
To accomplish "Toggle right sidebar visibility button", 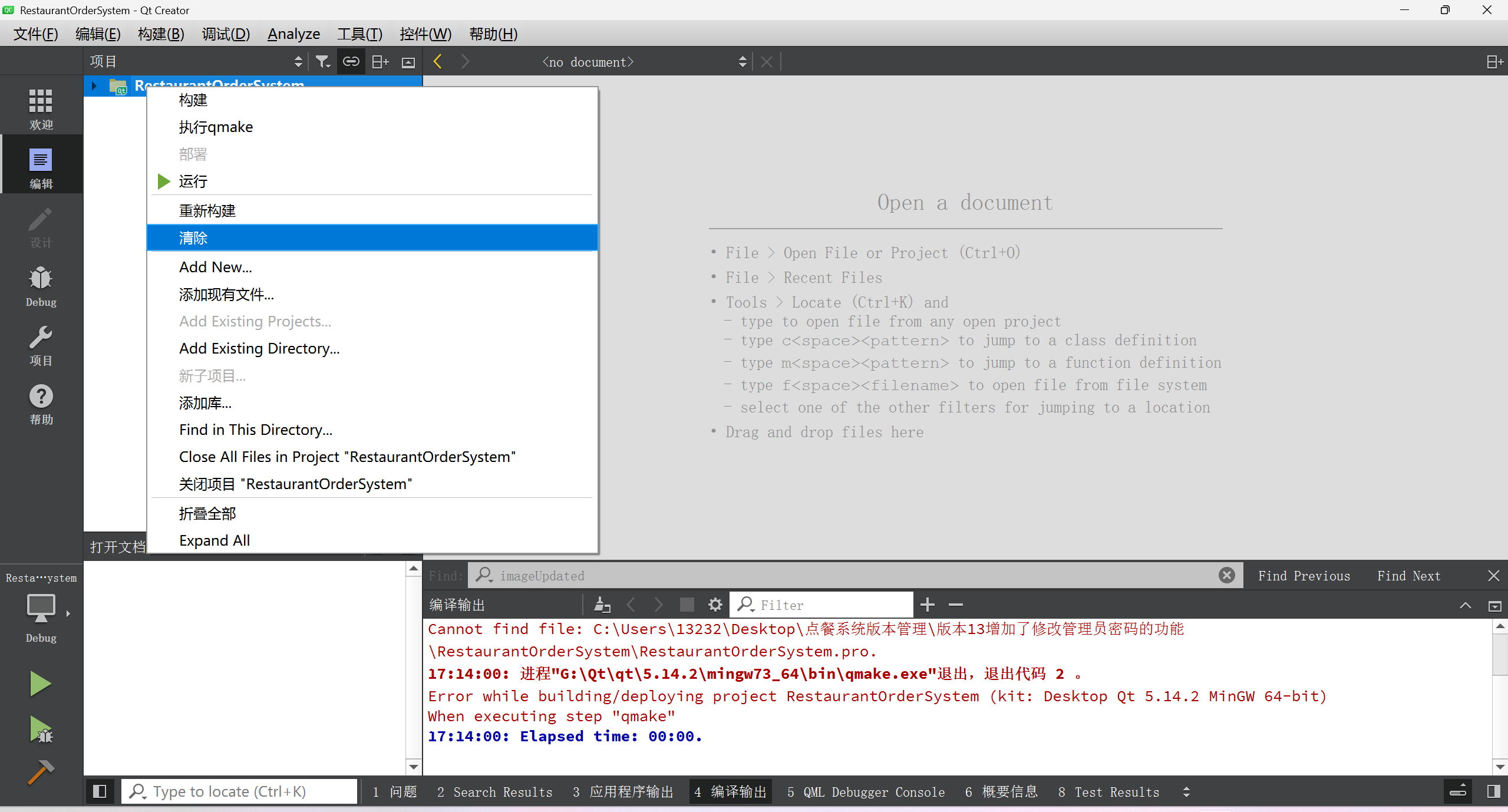I will [1493, 791].
